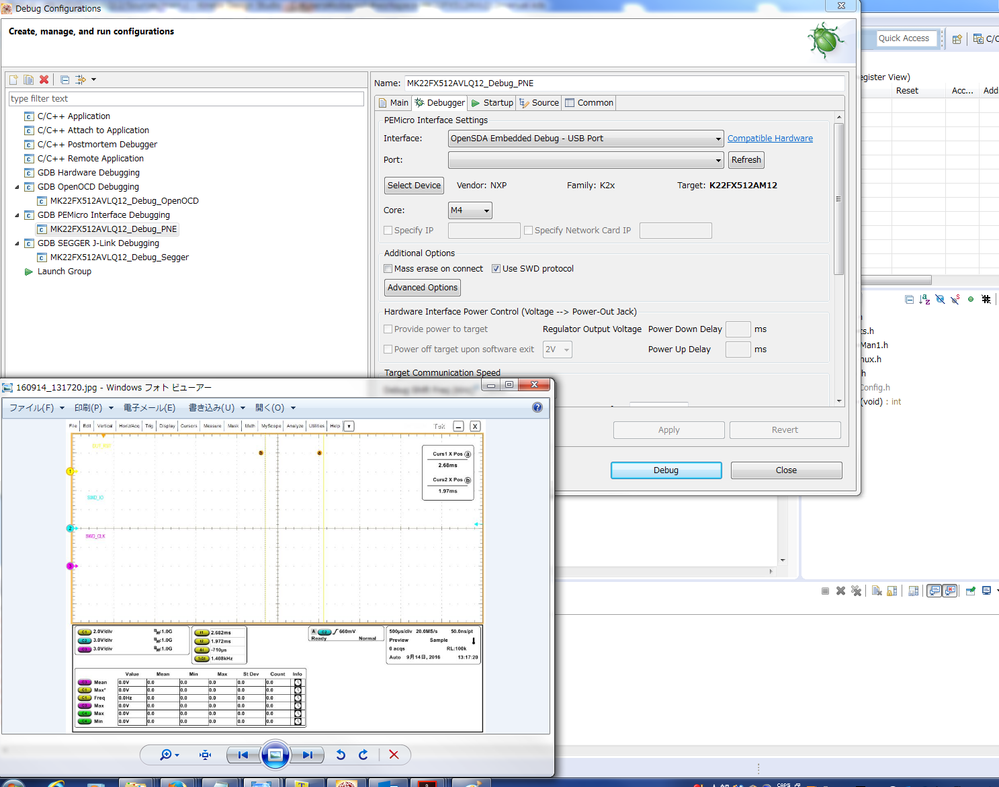999x787 pixels.
Task: Toggle Provide power to target checkbox
Action: [388, 329]
